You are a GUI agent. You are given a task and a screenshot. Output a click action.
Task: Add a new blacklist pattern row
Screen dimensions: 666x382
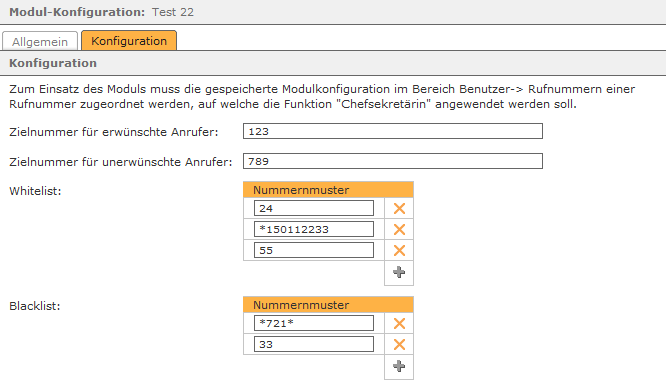coord(399,366)
